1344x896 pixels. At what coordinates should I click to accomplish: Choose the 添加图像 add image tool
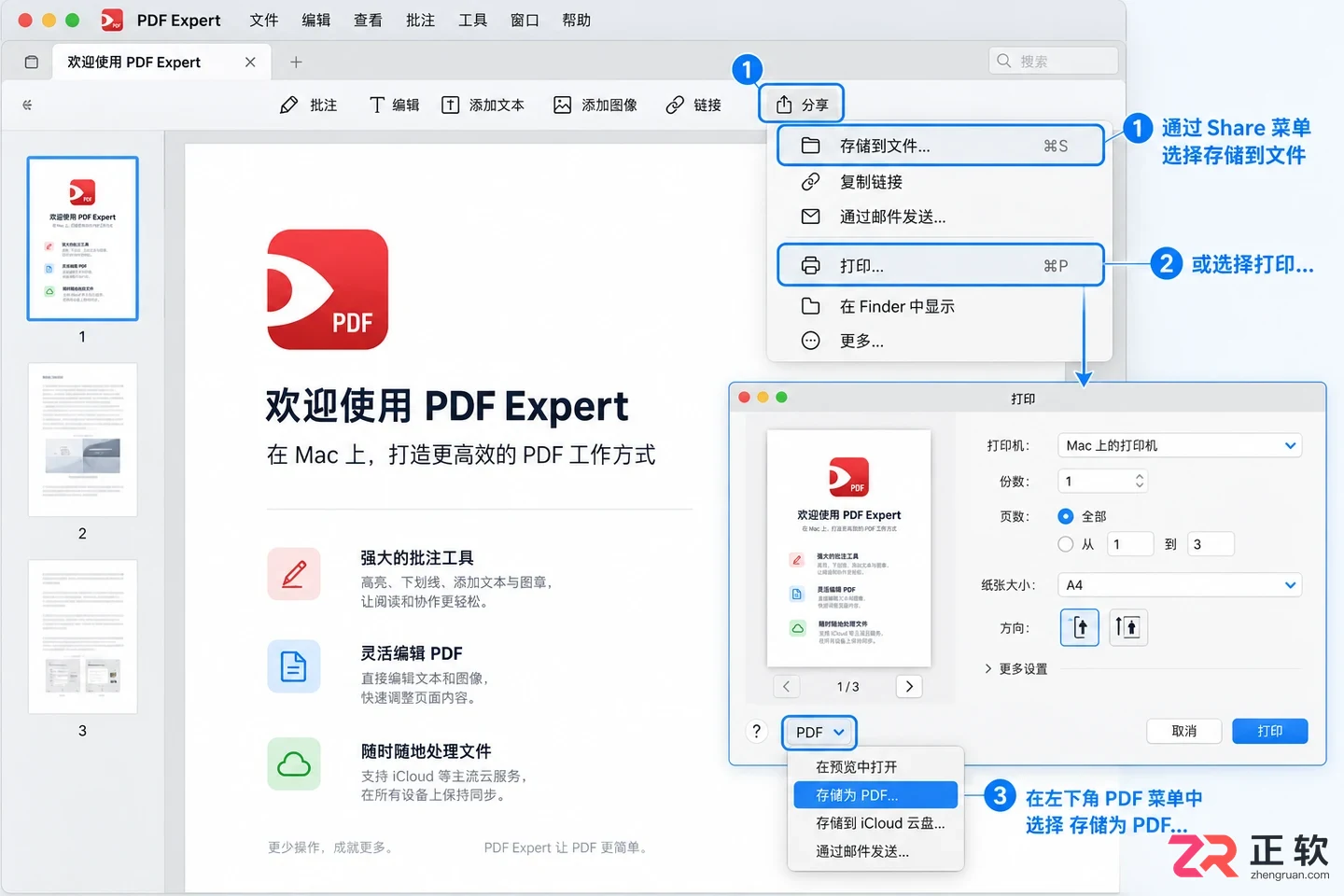point(595,105)
